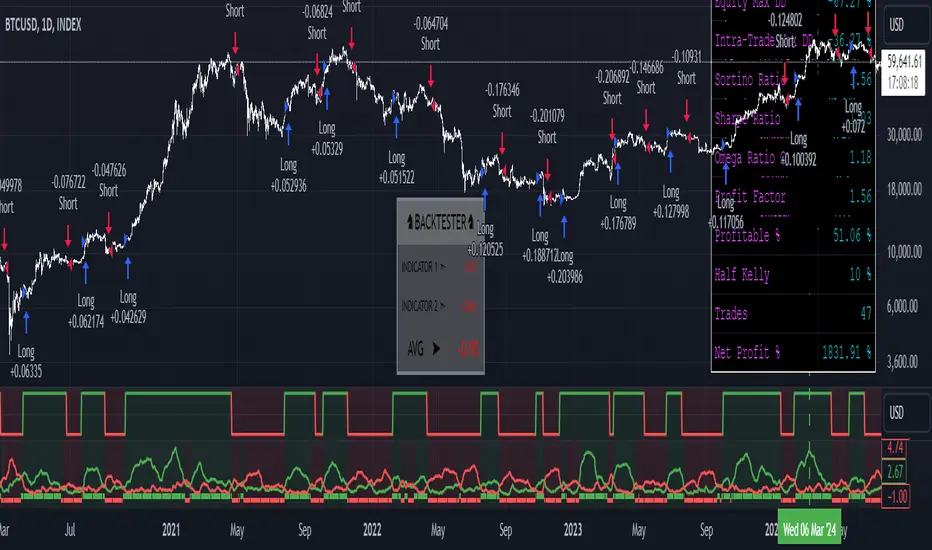Screen dimensions: 932x550
Task: Click the AVG row arrow in Backtester table
Action: pyautogui.click(x=436, y=348)
